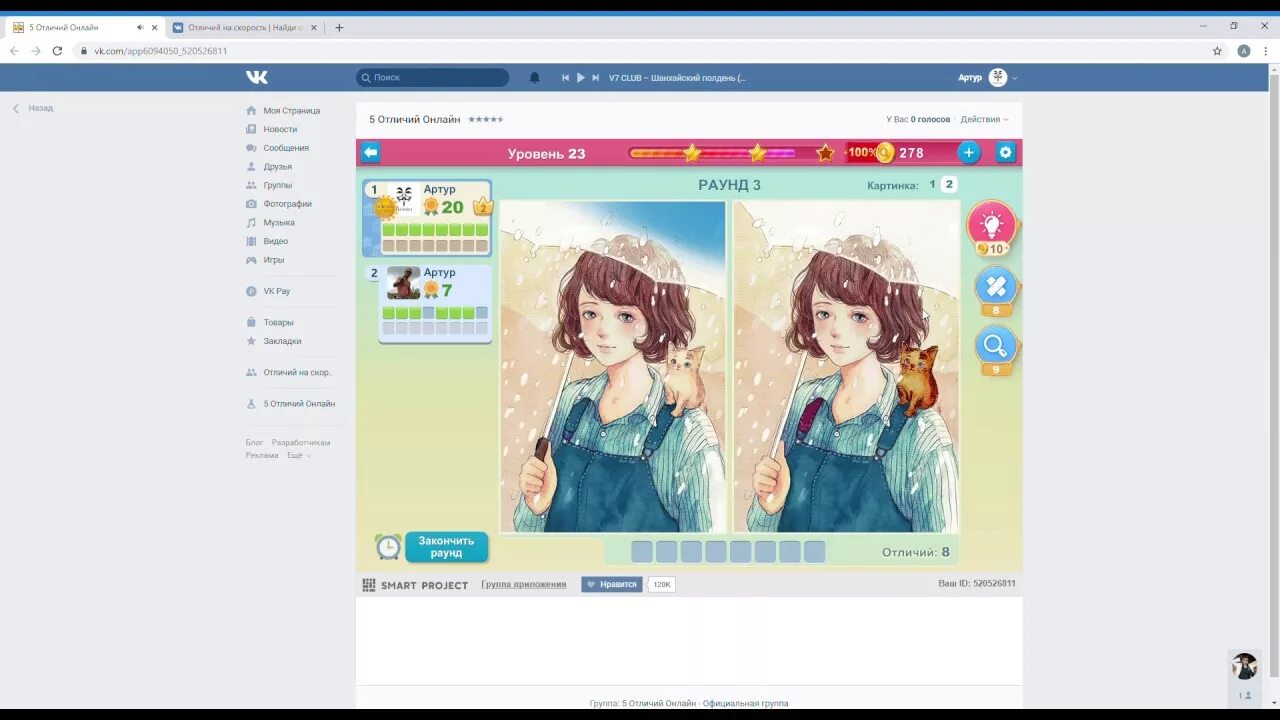Click SMART PROJECT logo
Viewport: 1280px width, 720px height.
[x=415, y=585]
